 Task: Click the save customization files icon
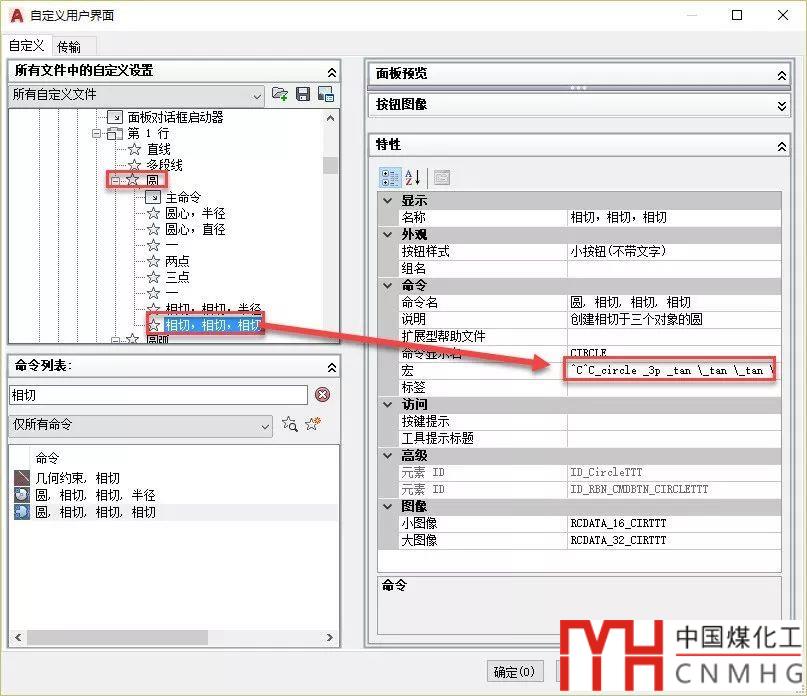pyautogui.click(x=303, y=94)
